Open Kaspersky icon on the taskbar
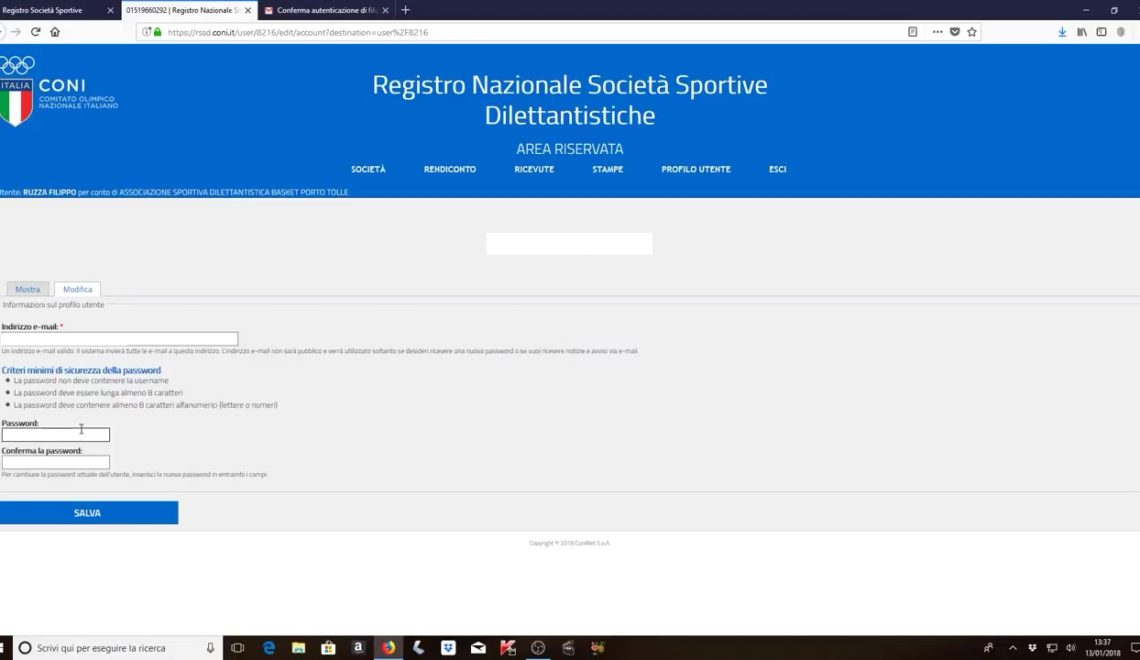Screen dimensions: 1140x660 coord(507,648)
